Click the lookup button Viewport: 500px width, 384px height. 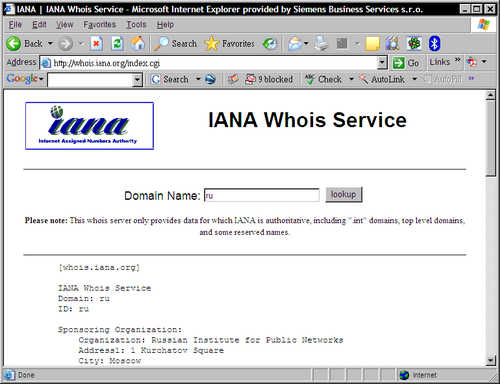point(344,195)
